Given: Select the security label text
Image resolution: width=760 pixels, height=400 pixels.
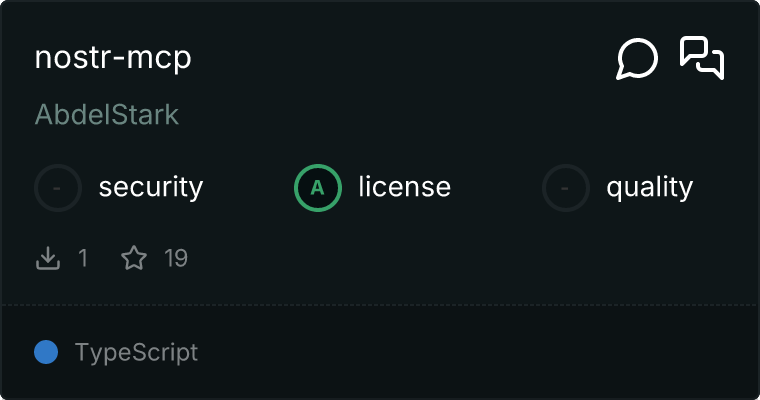Looking at the screenshot, I should tap(151, 187).
